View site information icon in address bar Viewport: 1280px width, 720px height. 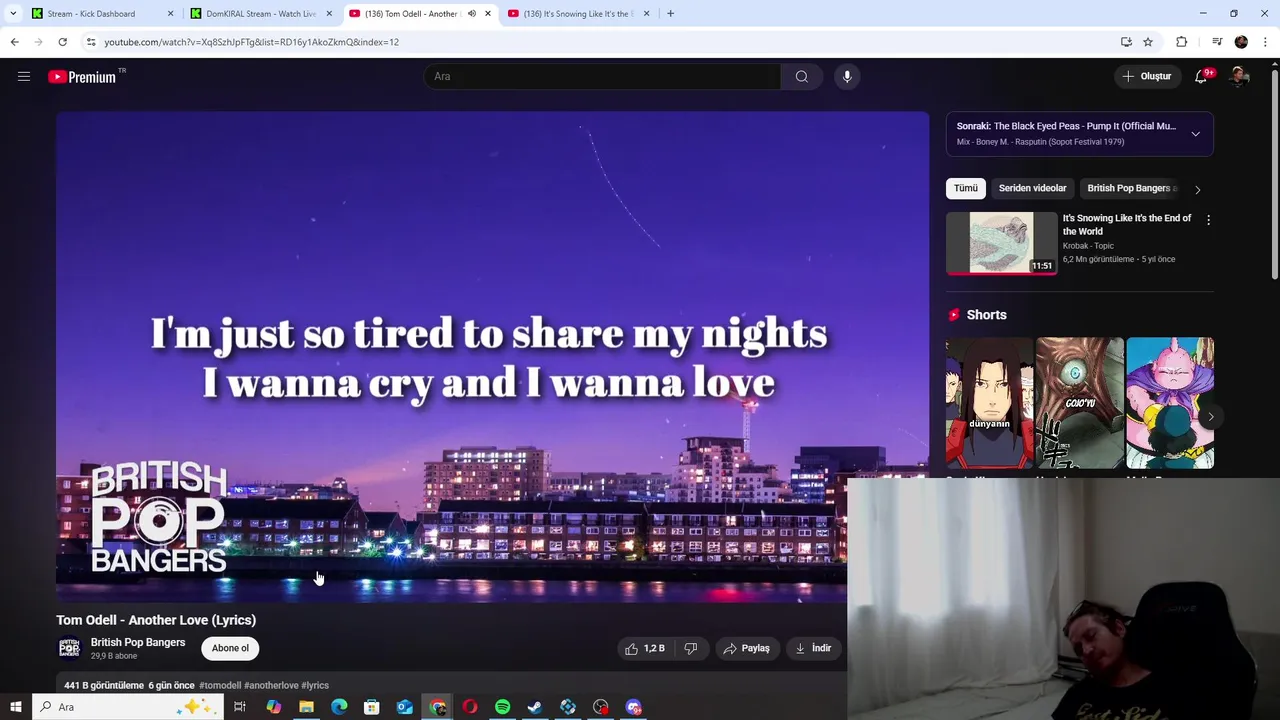point(91,42)
